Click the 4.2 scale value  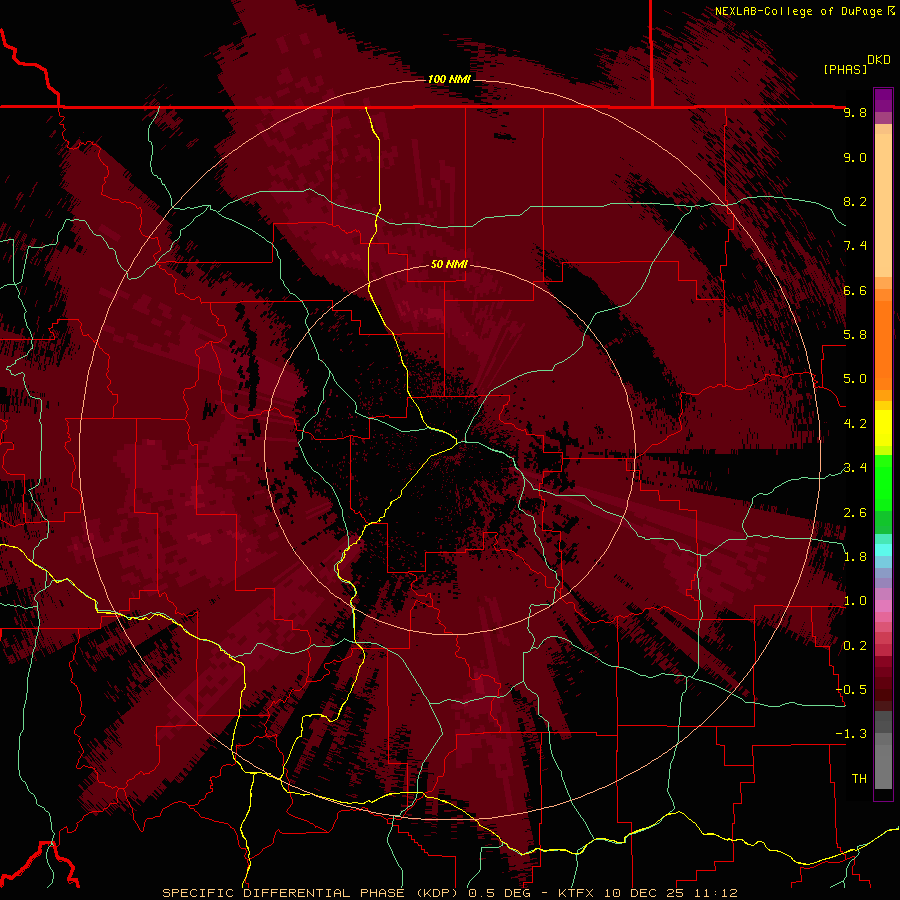coord(855,424)
